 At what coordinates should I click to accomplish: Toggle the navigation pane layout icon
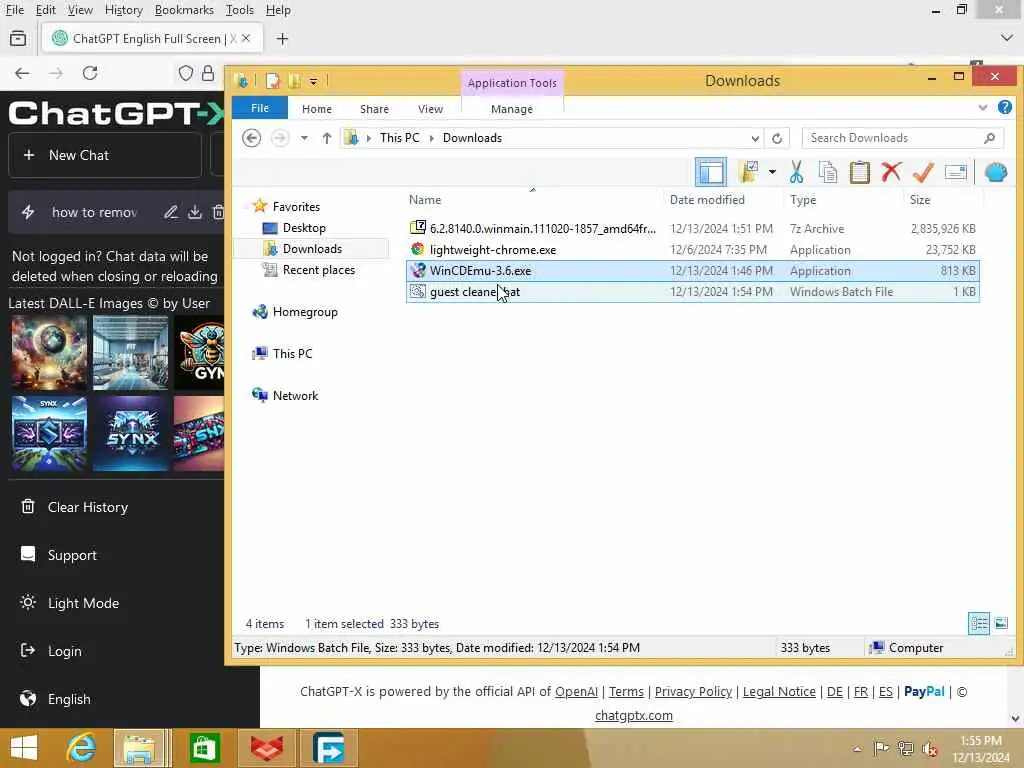[x=711, y=172]
